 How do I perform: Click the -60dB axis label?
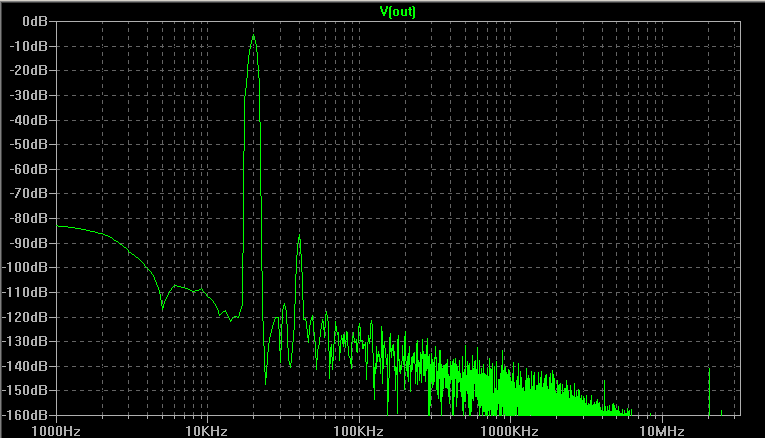pos(29,169)
